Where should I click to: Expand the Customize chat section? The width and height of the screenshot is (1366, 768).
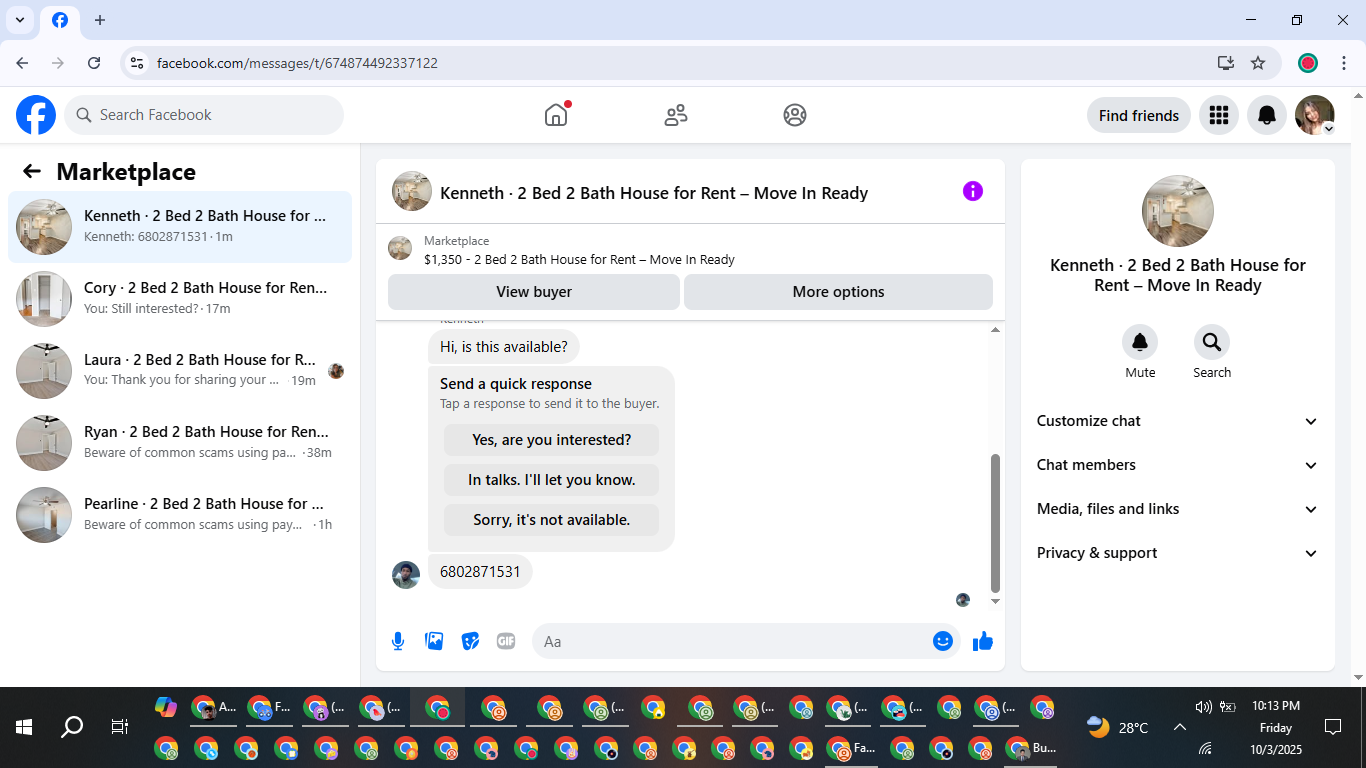(1178, 421)
